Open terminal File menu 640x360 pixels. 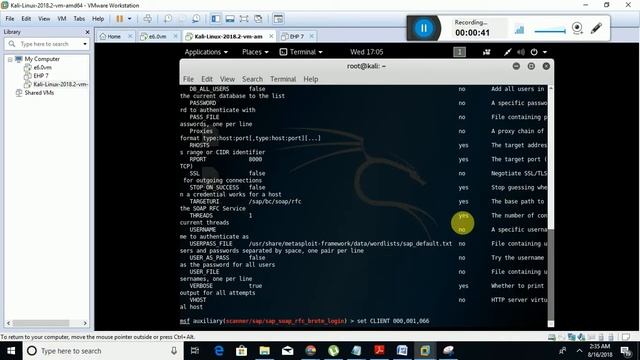click(x=188, y=79)
